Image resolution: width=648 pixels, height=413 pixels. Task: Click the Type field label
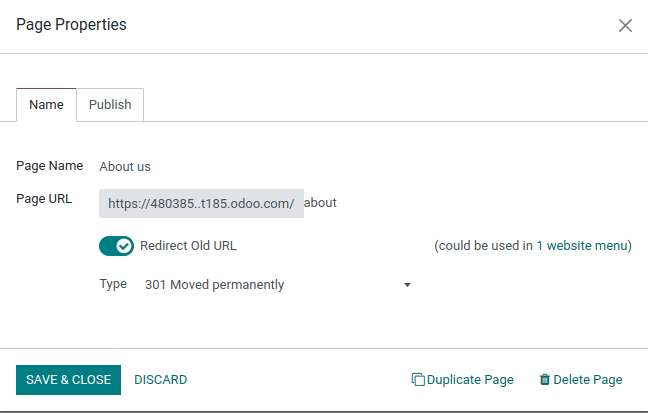coord(113,284)
